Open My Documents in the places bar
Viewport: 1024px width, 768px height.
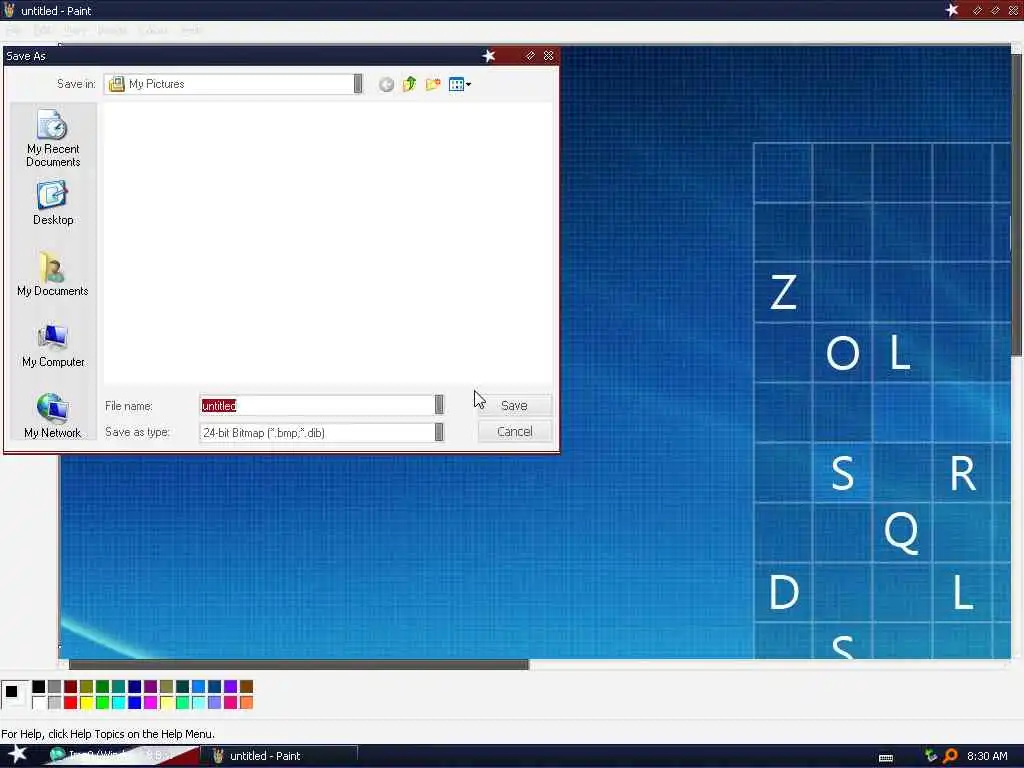(53, 274)
